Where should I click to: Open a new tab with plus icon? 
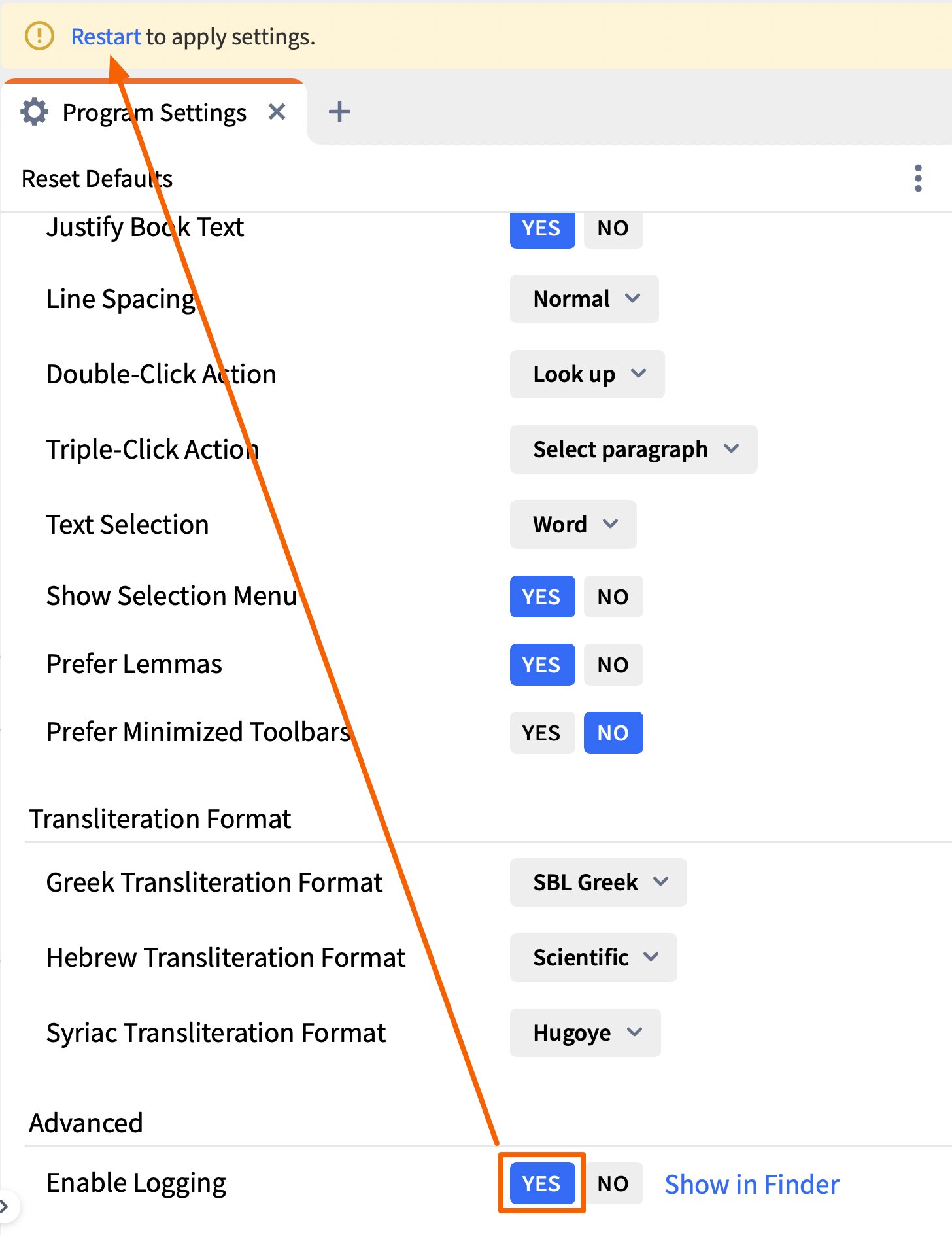pos(339,112)
